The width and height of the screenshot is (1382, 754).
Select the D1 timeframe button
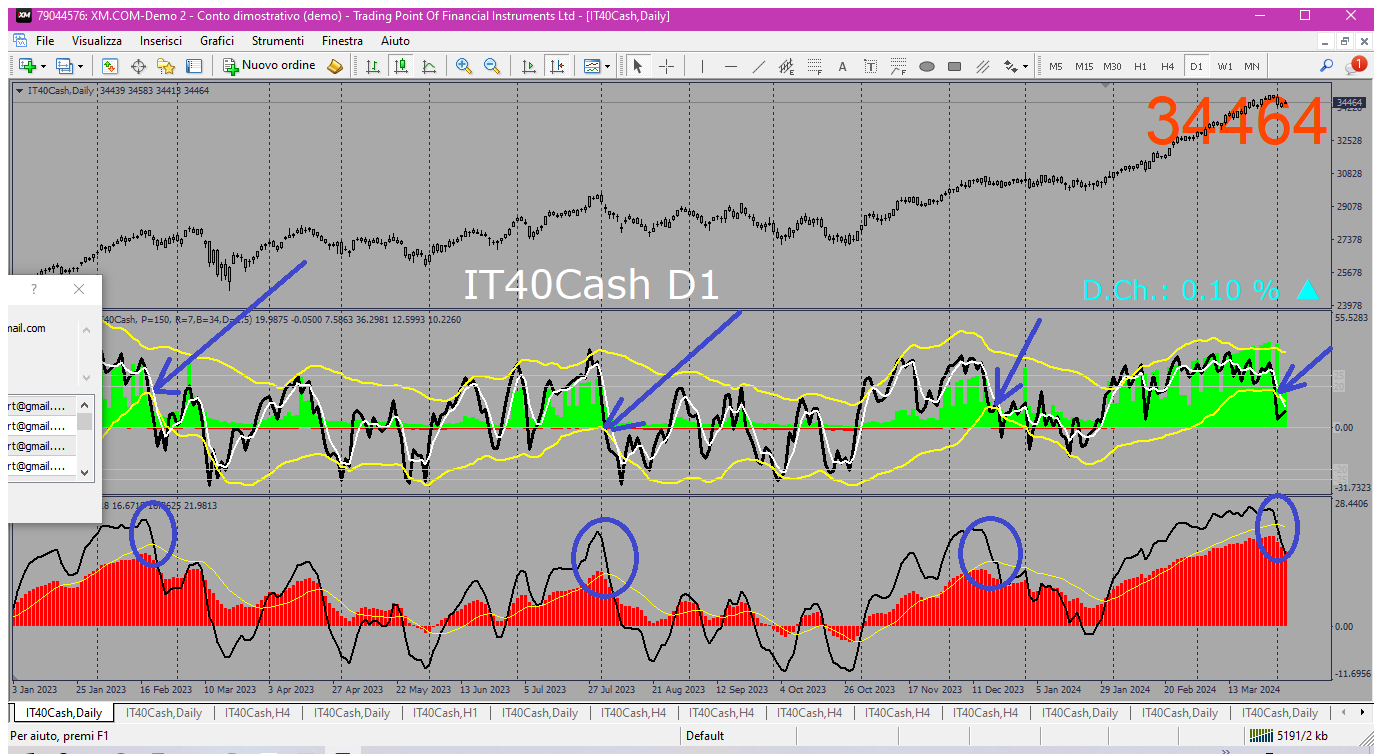pyautogui.click(x=1196, y=66)
